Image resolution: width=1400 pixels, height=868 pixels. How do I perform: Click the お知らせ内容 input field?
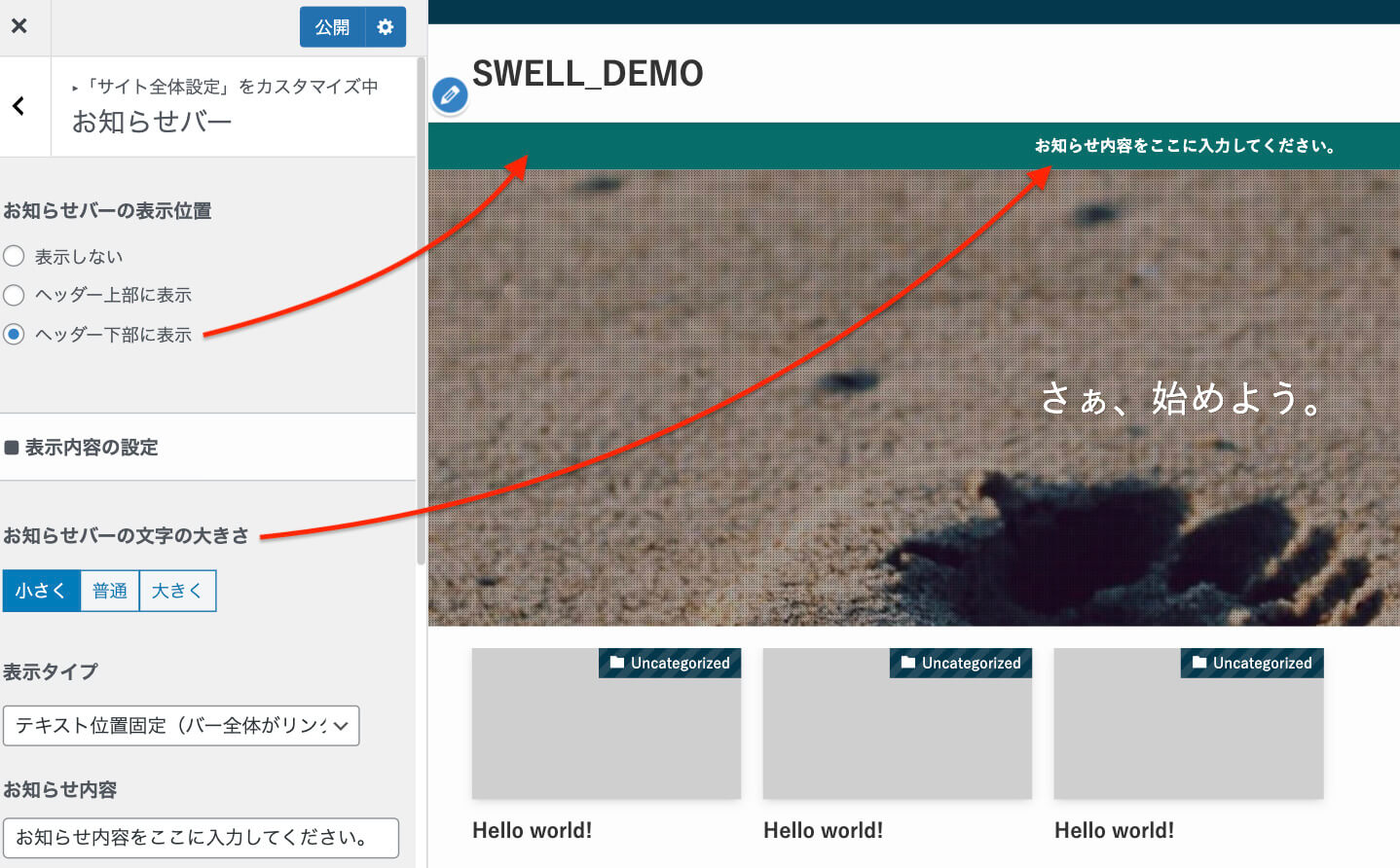pyautogui.click(x=202, y=838)
